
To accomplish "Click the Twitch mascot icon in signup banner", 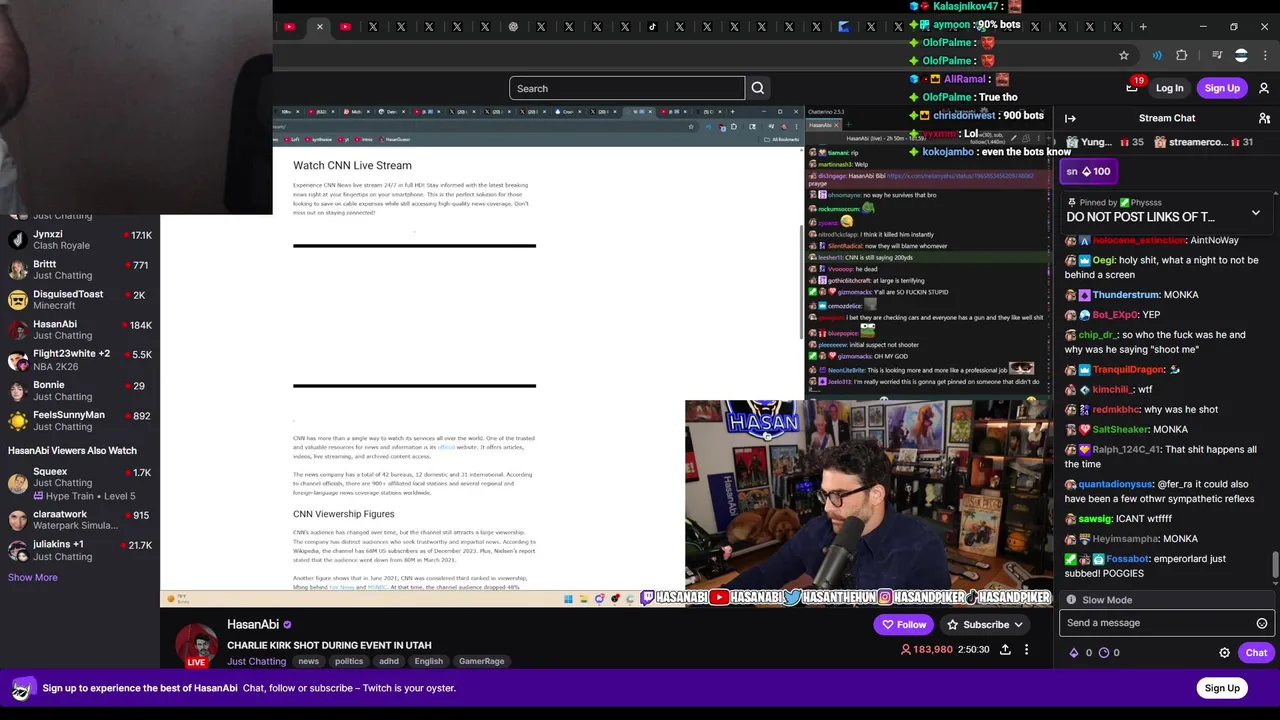I will [22, 688].
